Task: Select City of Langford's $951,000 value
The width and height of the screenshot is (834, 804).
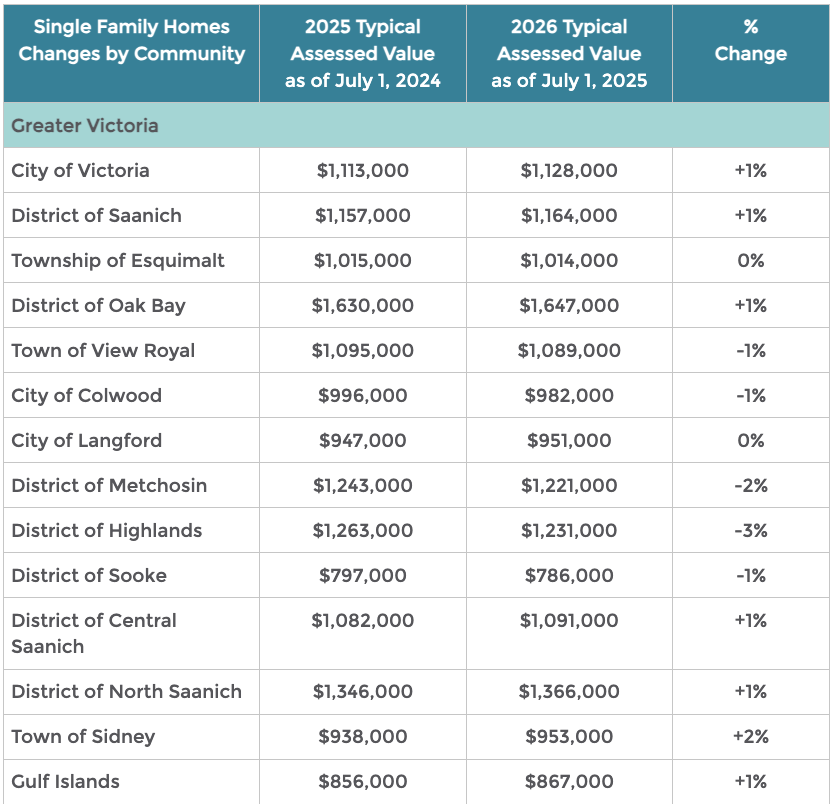Action: [x=569, y=441]
